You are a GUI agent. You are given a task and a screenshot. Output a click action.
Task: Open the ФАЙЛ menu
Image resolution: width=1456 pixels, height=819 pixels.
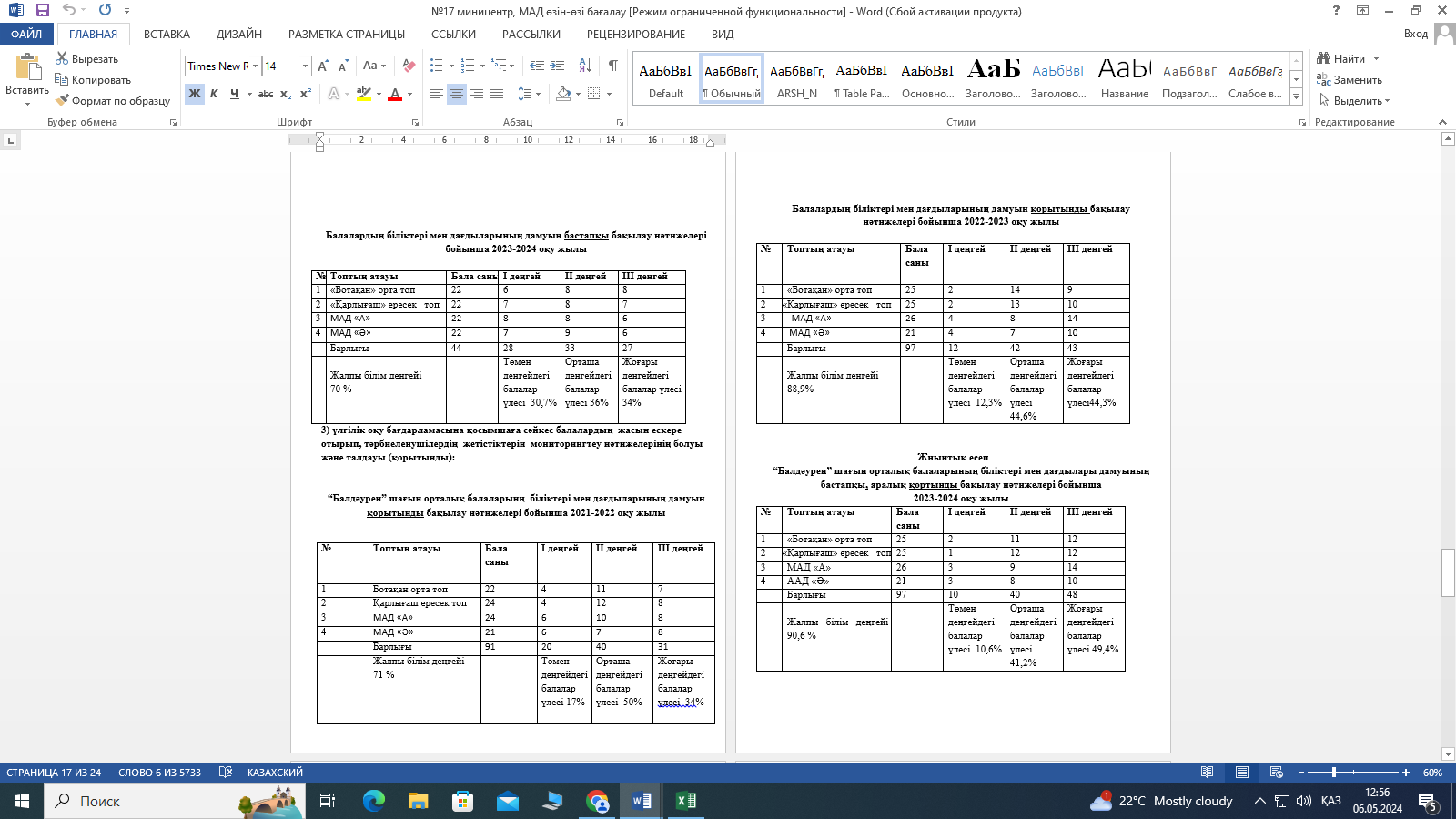point(26,34)
